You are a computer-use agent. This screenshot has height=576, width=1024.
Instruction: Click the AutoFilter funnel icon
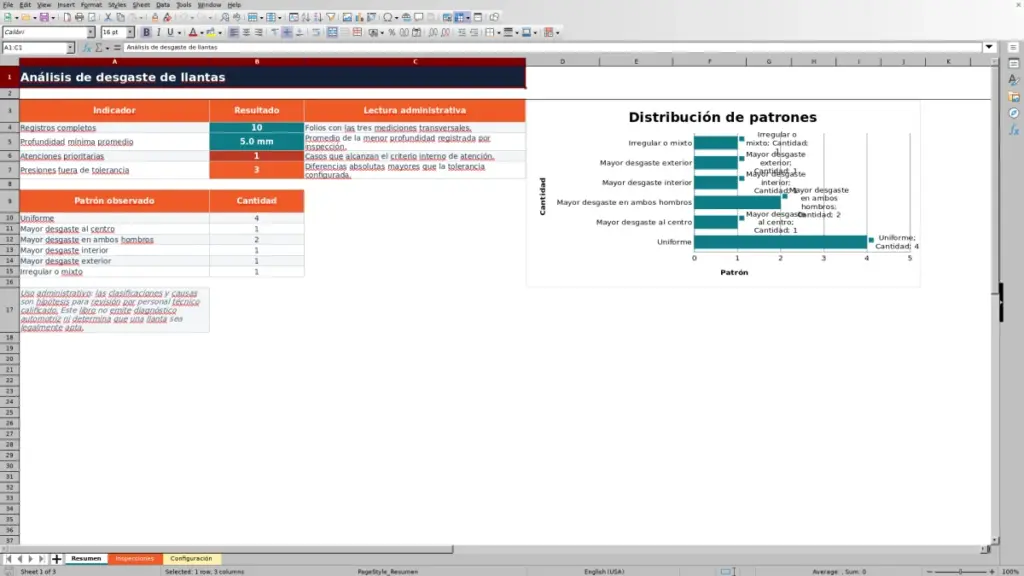click(330, 18)
